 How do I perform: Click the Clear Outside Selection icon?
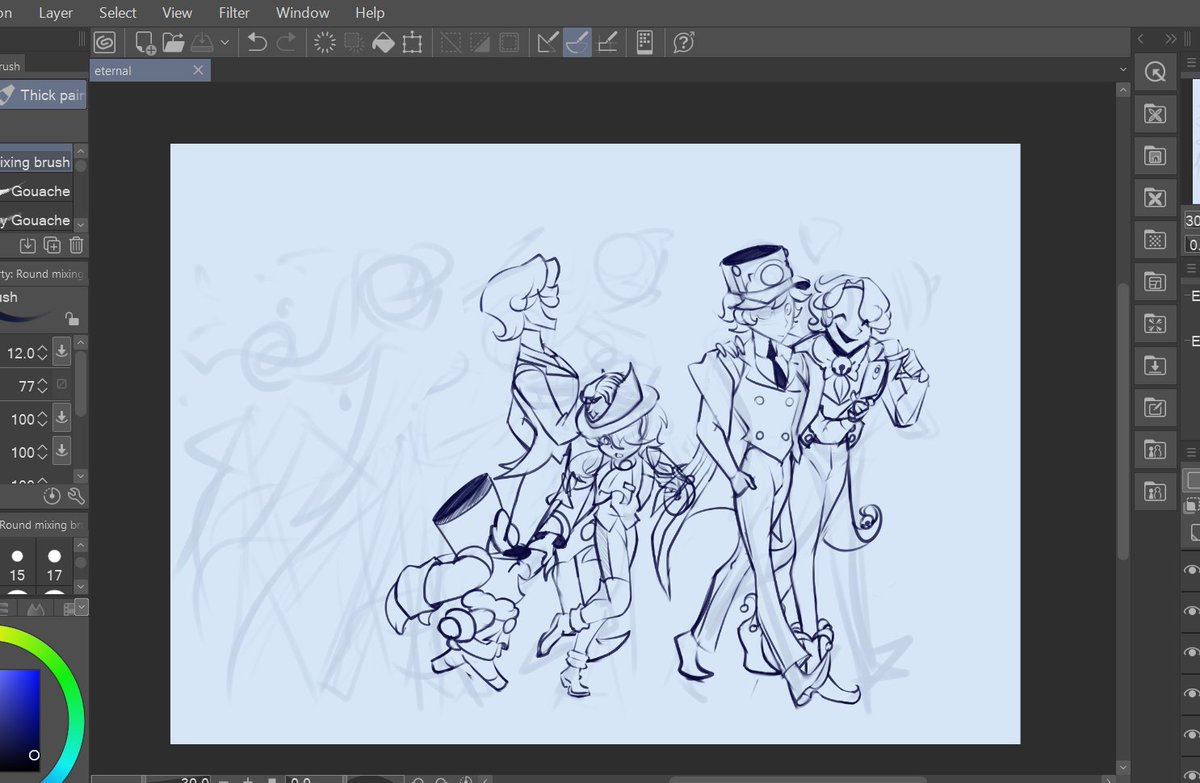coord(354,42)
